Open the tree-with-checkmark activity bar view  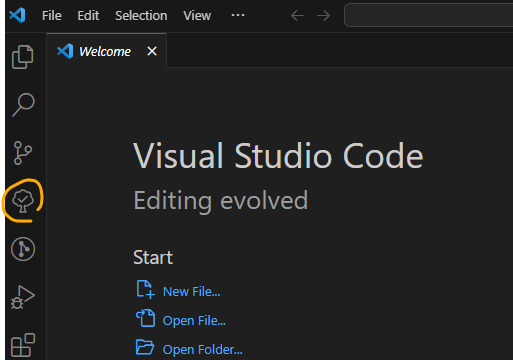pos(23,201)
